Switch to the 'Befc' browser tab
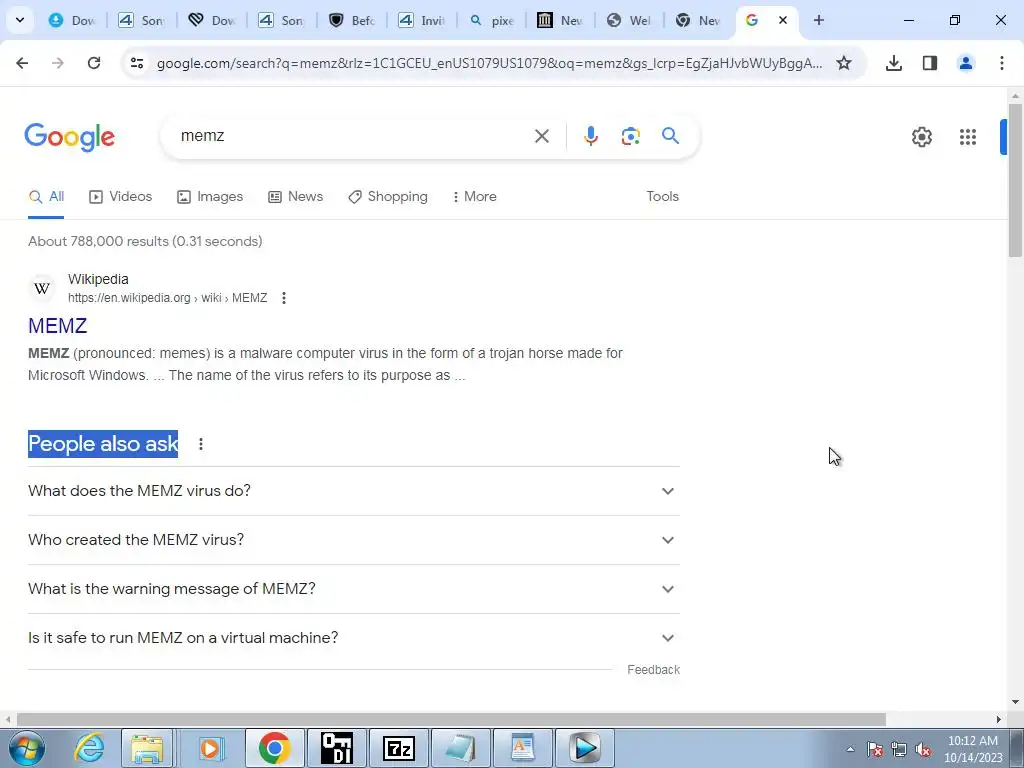Screen dimensions: 1024x768 click(352, 20)
